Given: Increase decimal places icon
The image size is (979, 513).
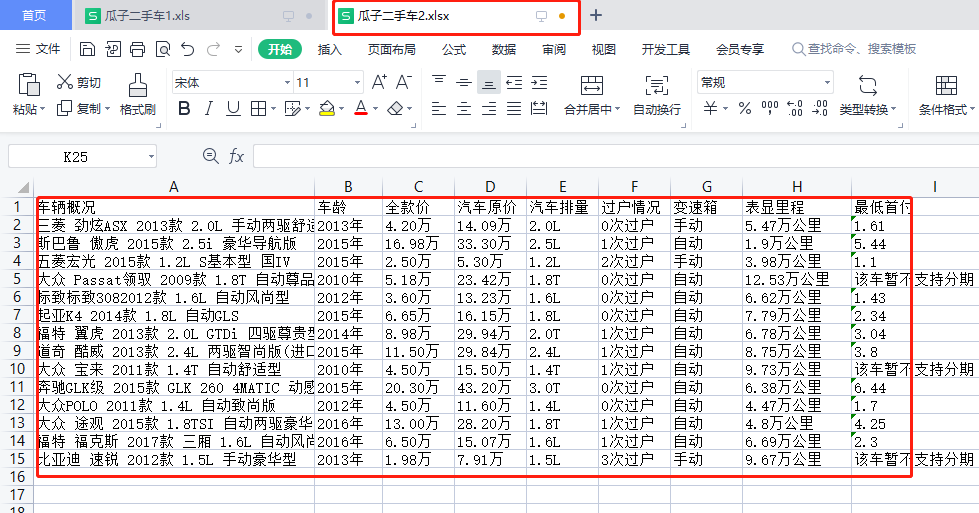Looking at the screenshot, I should pyautogui.click(x=795, y=109).
